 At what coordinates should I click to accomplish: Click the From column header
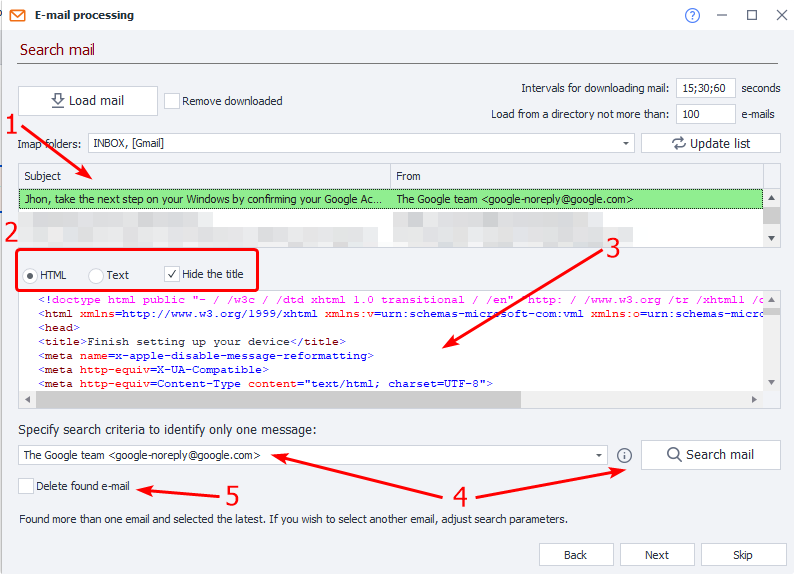pos(576,176)
